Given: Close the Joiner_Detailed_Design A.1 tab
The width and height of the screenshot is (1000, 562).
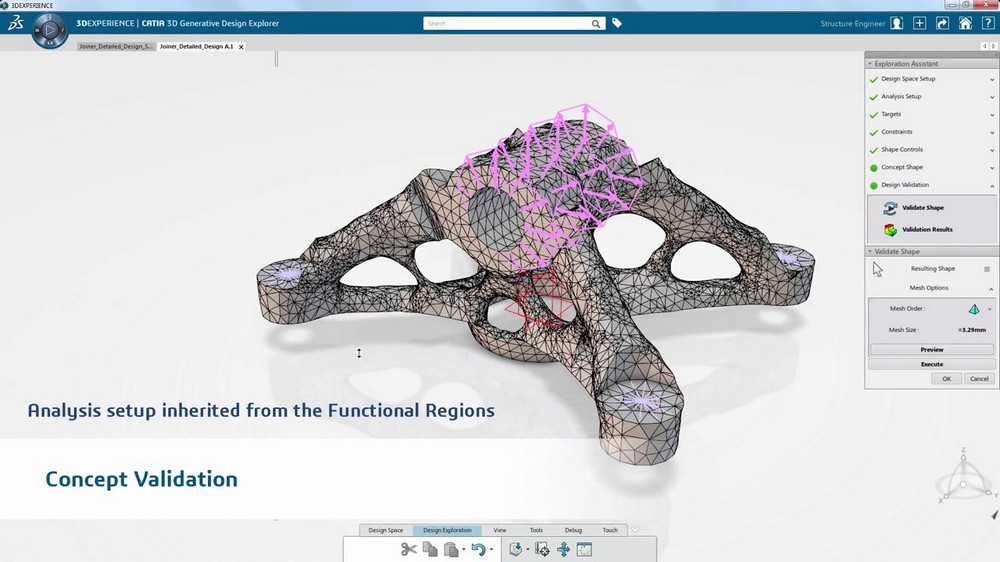Looking at the screenshot, I should tap(241, 47).
